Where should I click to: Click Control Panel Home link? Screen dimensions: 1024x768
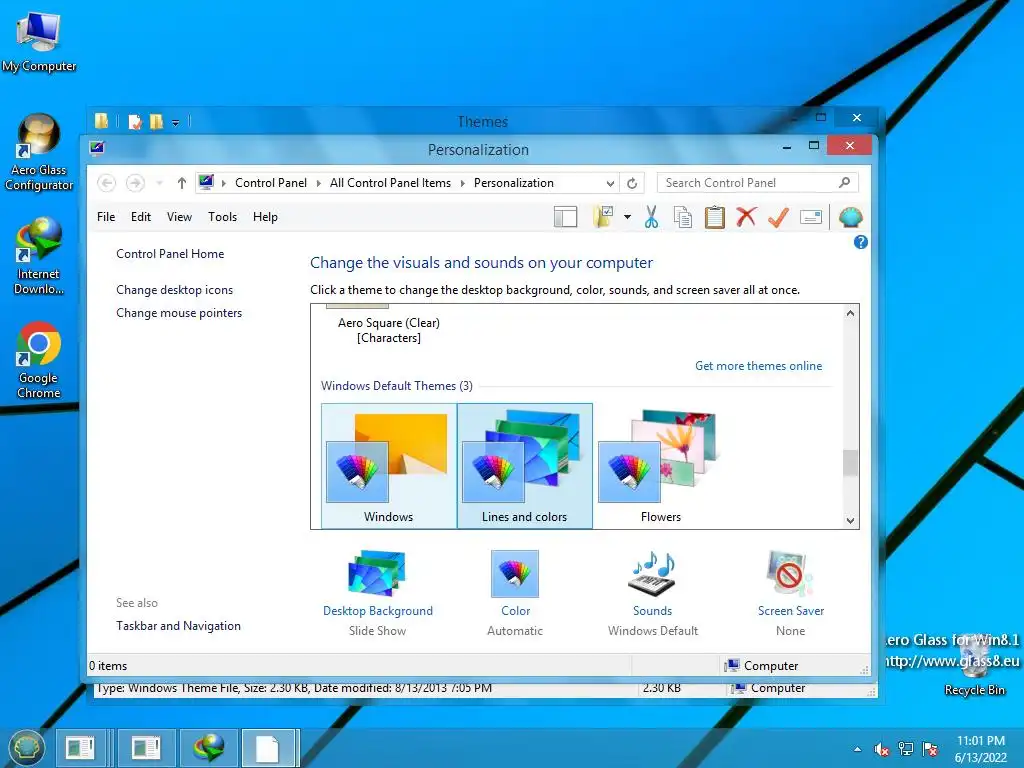click(x=170, y=254)
